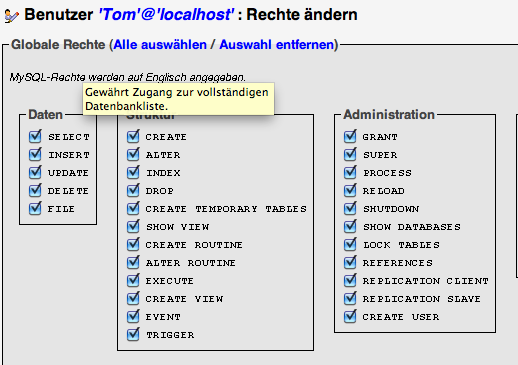Uncheck the SHOW VIEW privilege
The width and height of the screenshot is (518, 365).
133,226
